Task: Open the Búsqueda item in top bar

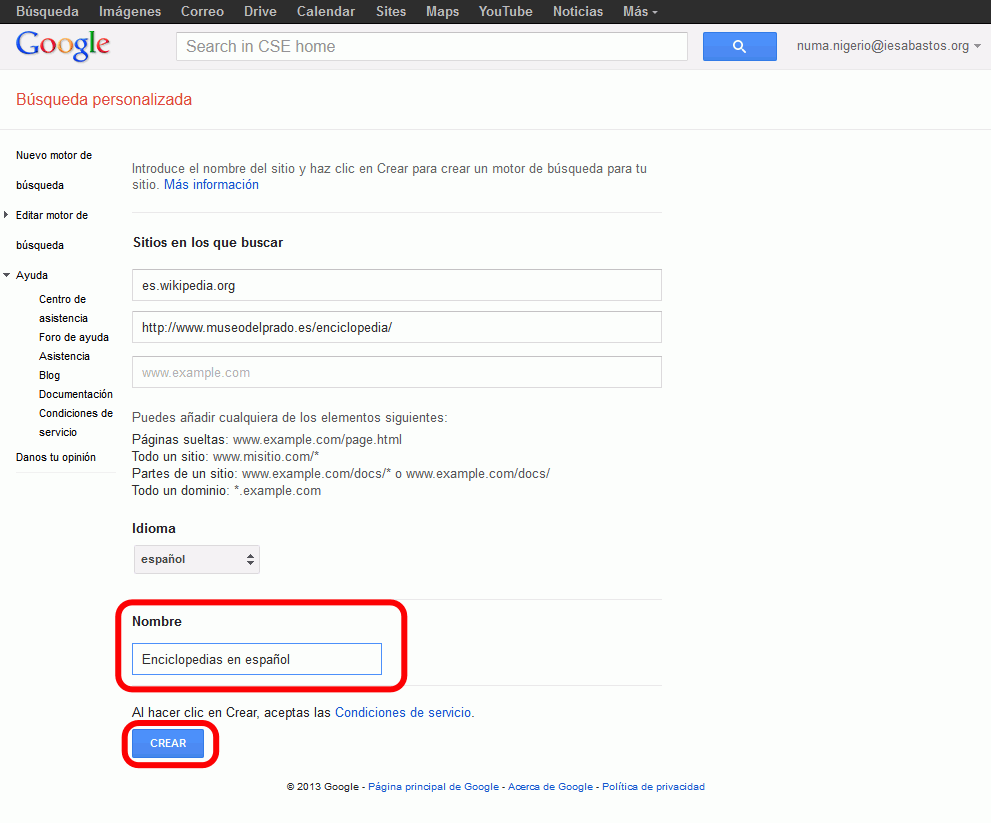Action: pyautogui.click(x=47, y=11)
